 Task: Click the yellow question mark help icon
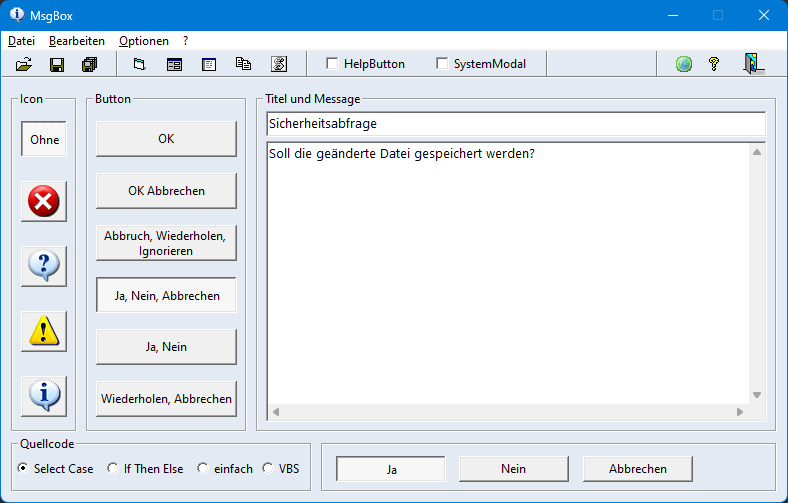point(714,64)
